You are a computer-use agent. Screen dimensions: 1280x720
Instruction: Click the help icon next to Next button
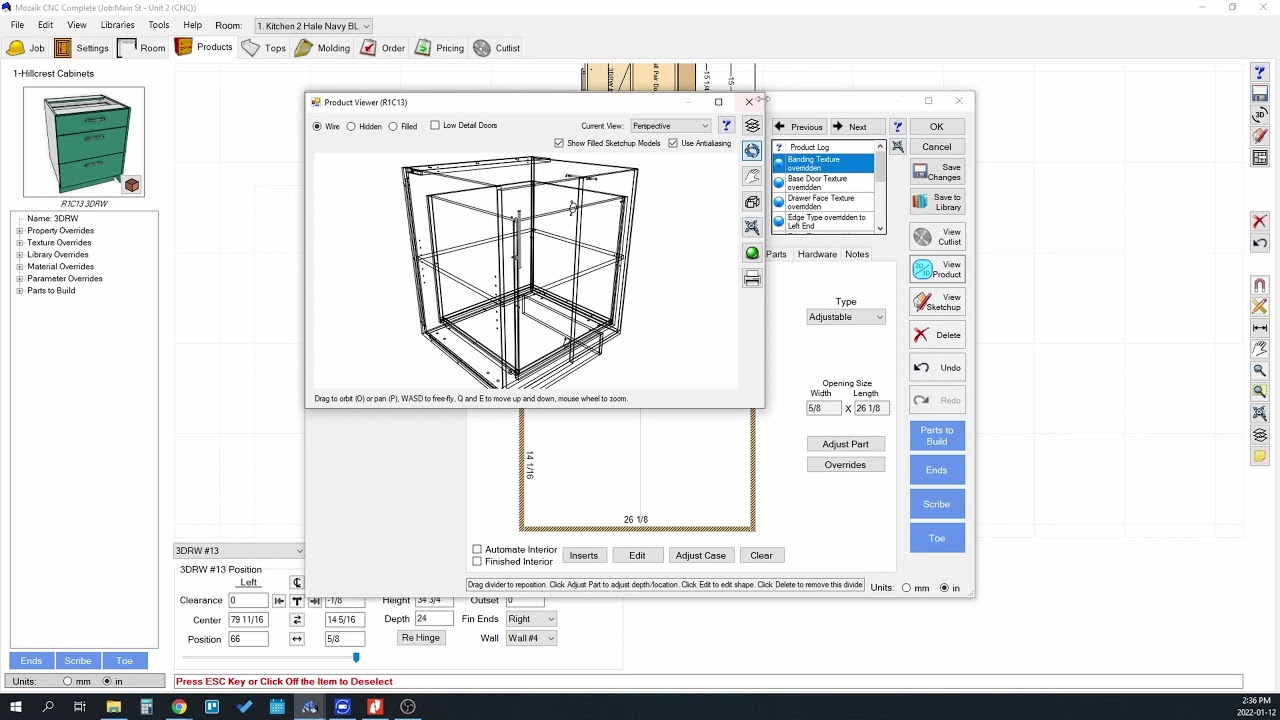(898, 127)
